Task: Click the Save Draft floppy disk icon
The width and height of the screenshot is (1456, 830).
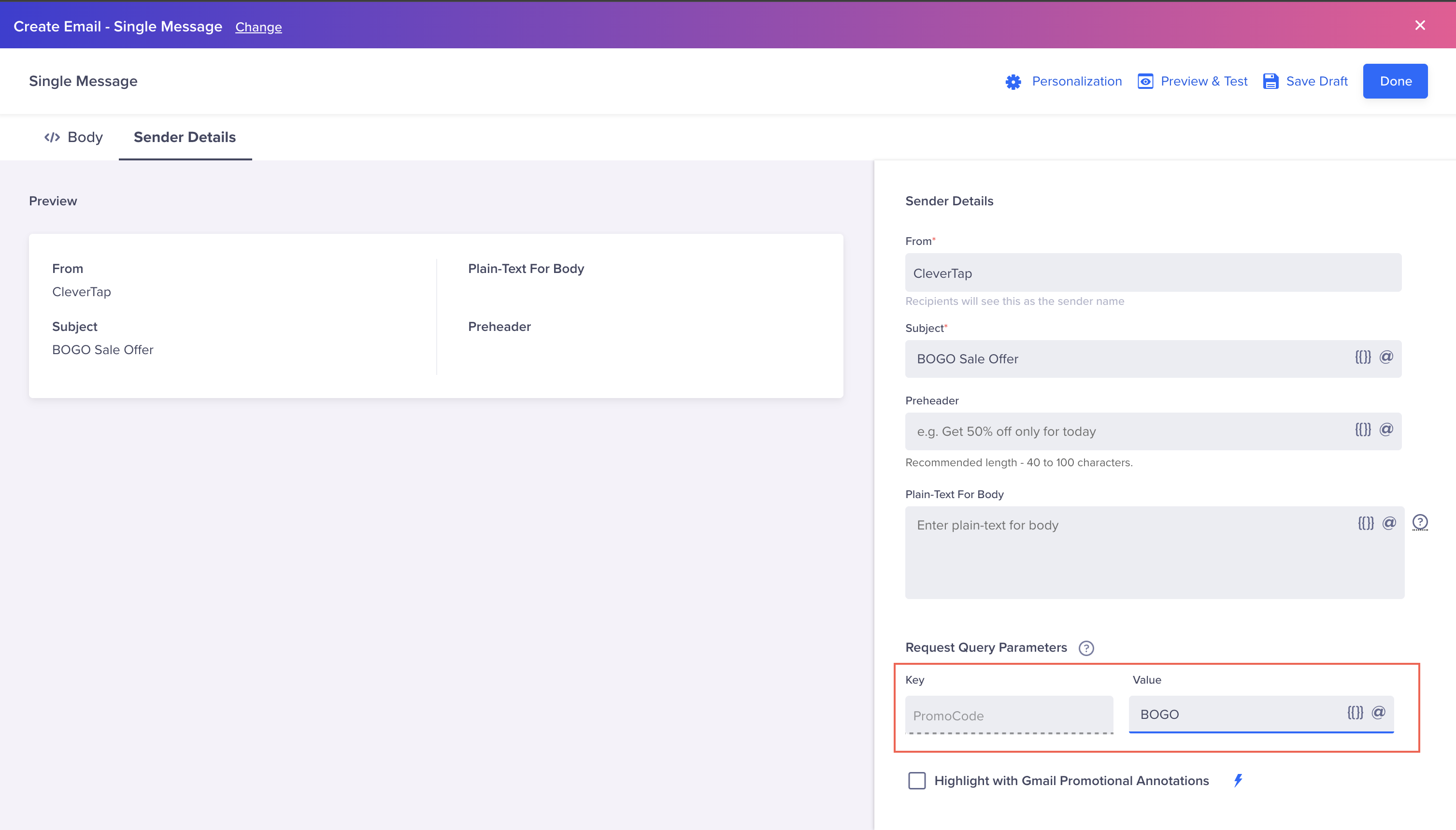Action: coord(1270,82)
